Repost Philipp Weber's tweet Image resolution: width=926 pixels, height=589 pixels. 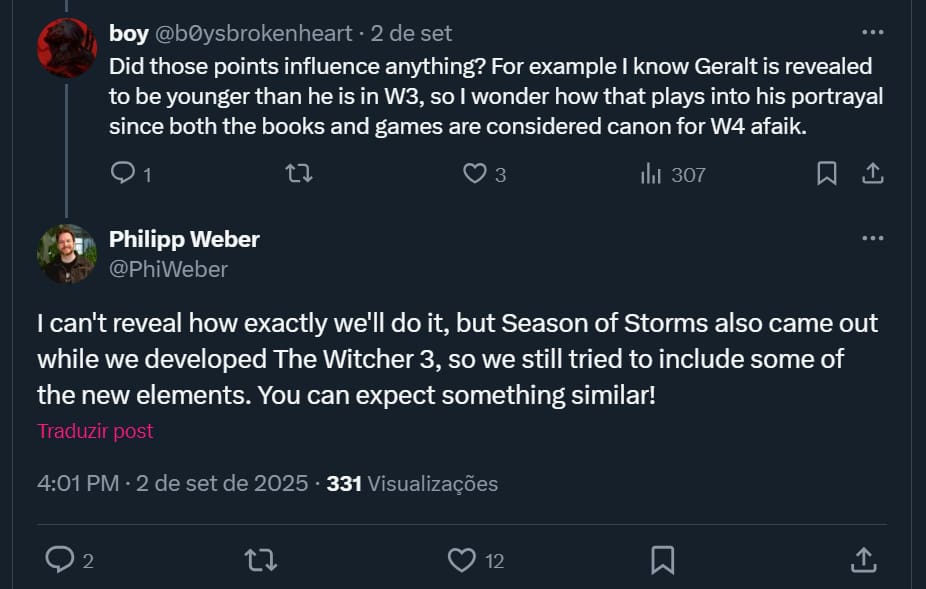point(260,560)
